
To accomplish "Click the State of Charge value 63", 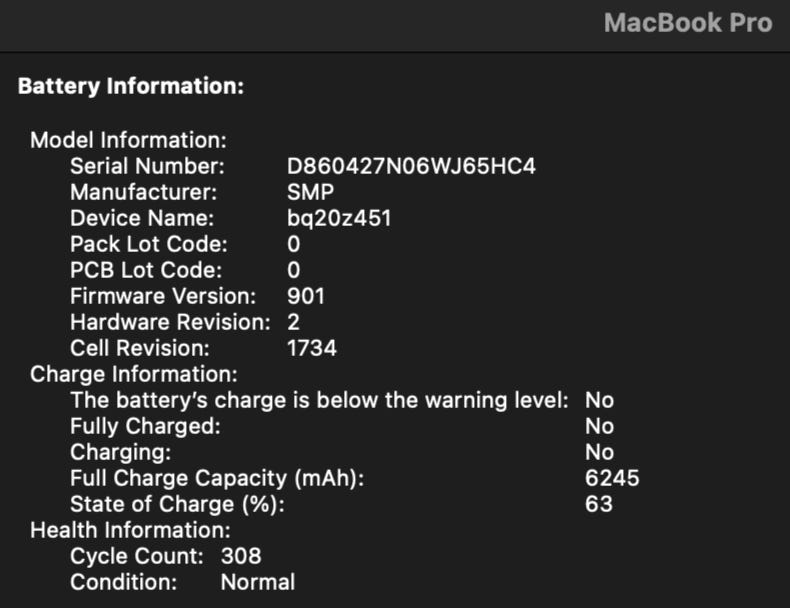I will (x=599, y=504).
